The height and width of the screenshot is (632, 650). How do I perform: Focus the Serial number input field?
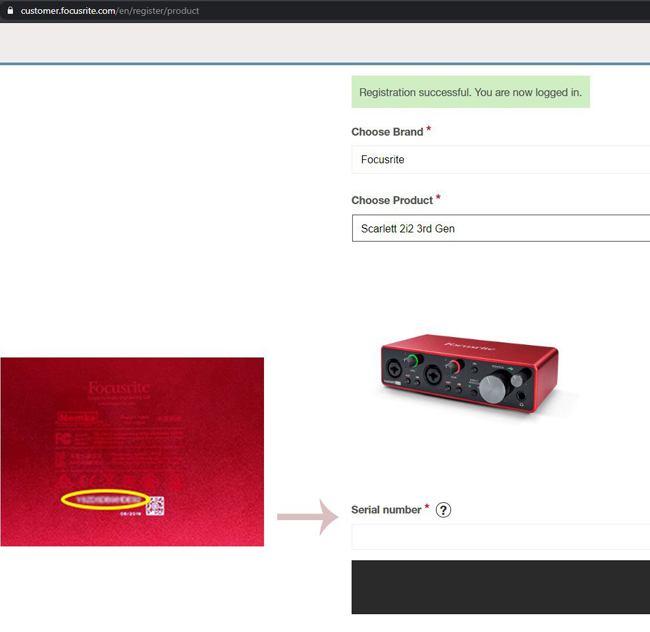pyautogui.click(x=501, y=537)
